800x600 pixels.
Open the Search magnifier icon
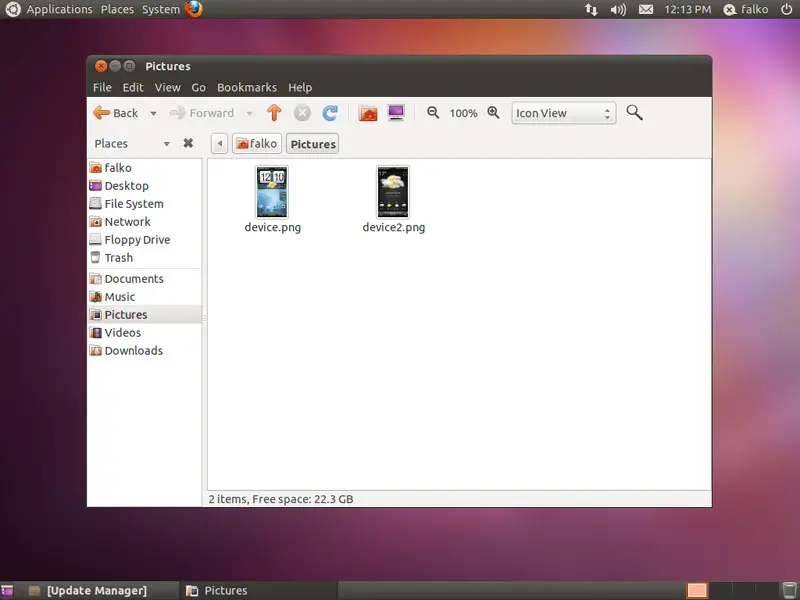click(634, 113)
